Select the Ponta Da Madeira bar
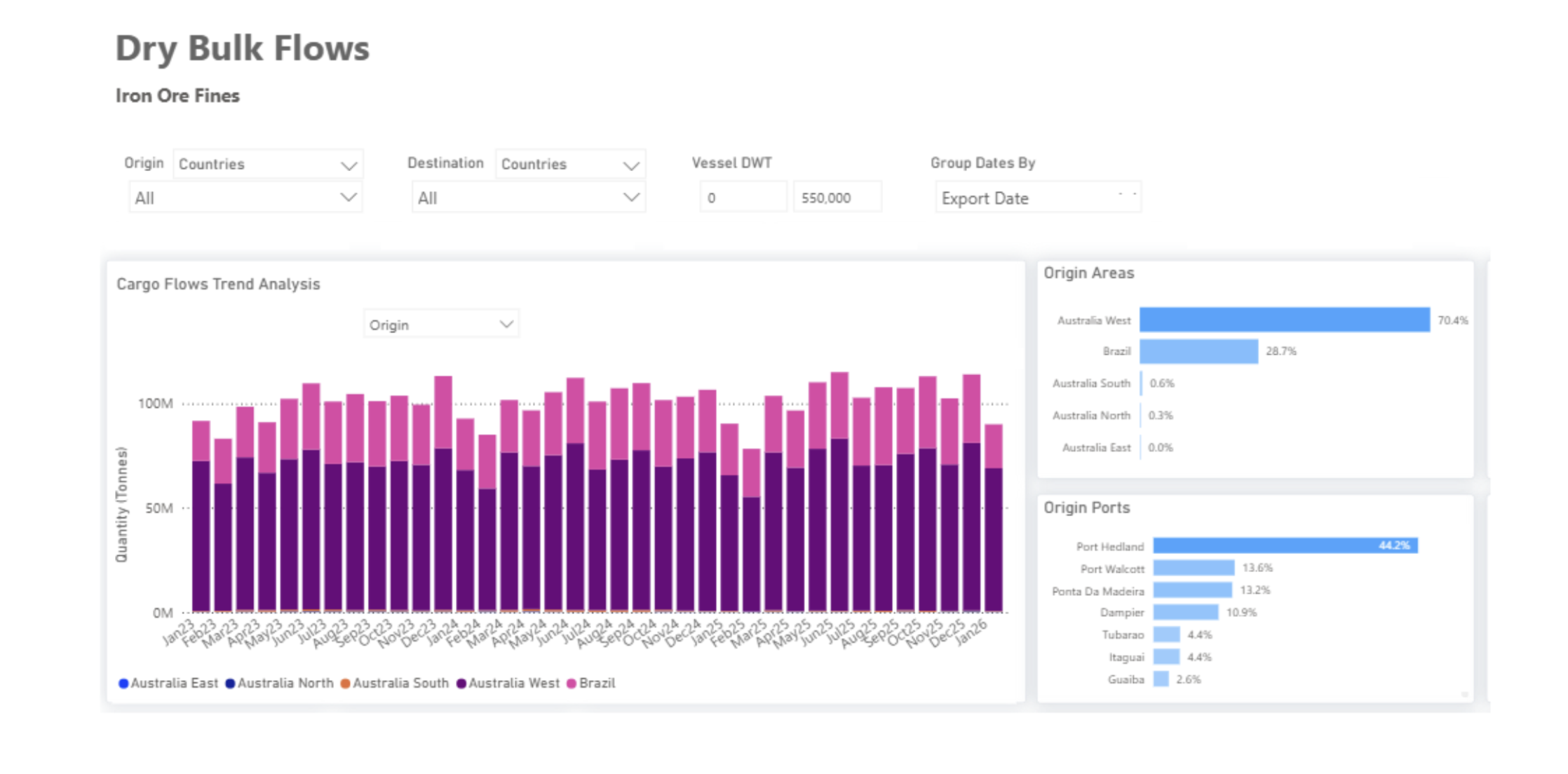1568x774 pixels. [x=1192, y=590]
